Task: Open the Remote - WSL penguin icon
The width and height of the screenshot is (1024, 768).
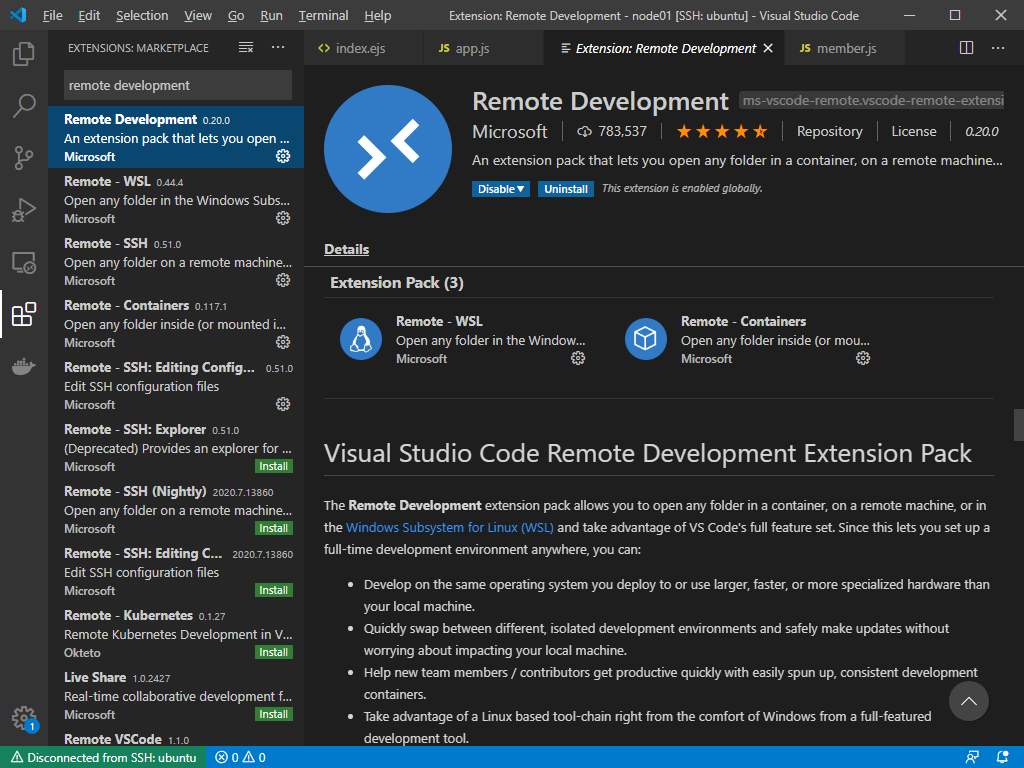Action: pyautogui.click(x=360, y=339)
